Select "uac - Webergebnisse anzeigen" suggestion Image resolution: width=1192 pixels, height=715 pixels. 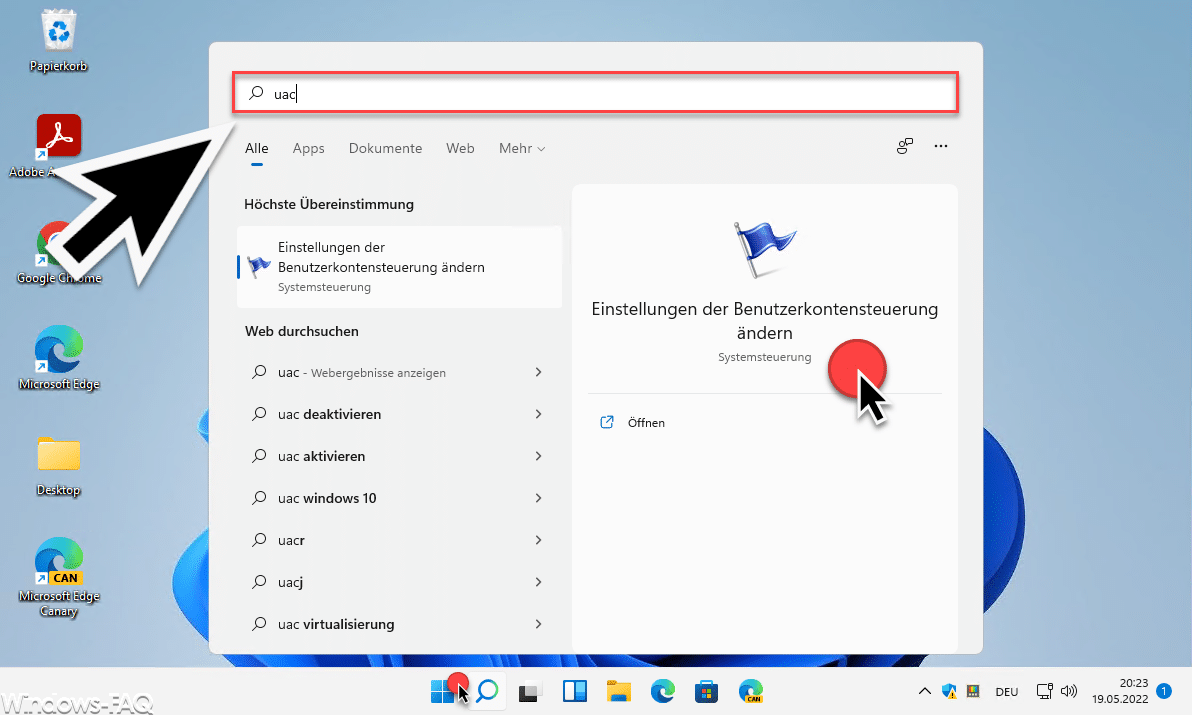400,372
